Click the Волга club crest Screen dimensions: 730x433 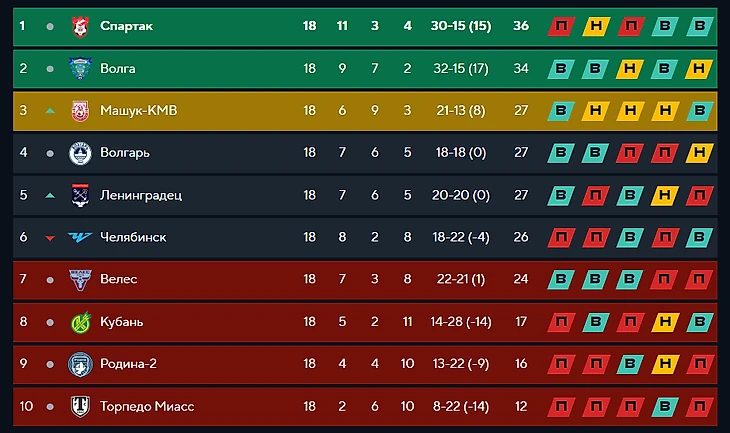tap(80, 68)
